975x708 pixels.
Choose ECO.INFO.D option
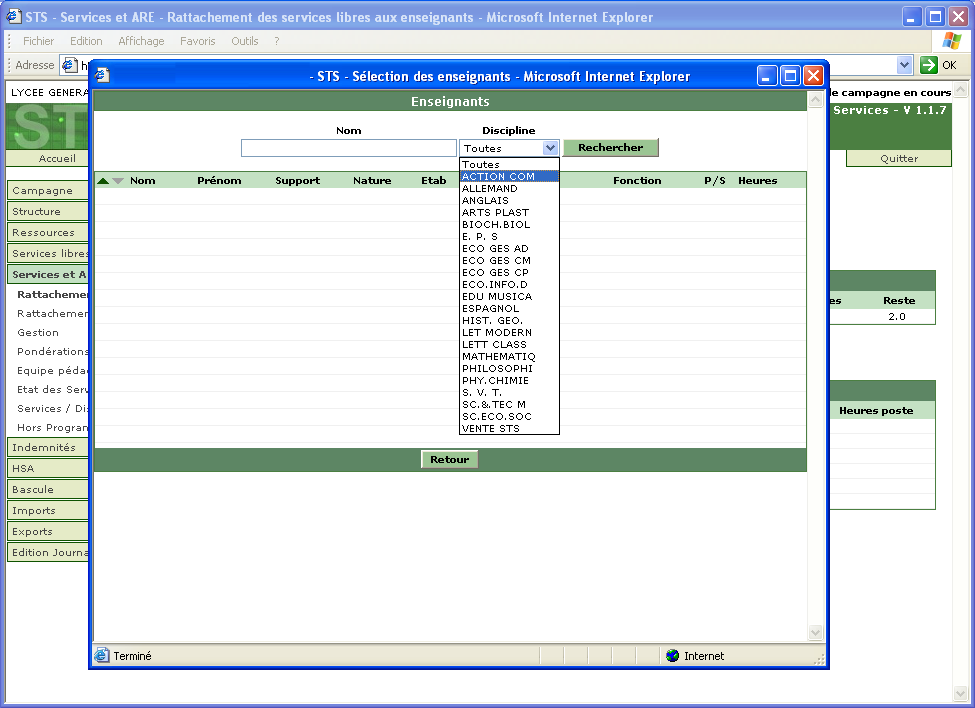point(509,285)
